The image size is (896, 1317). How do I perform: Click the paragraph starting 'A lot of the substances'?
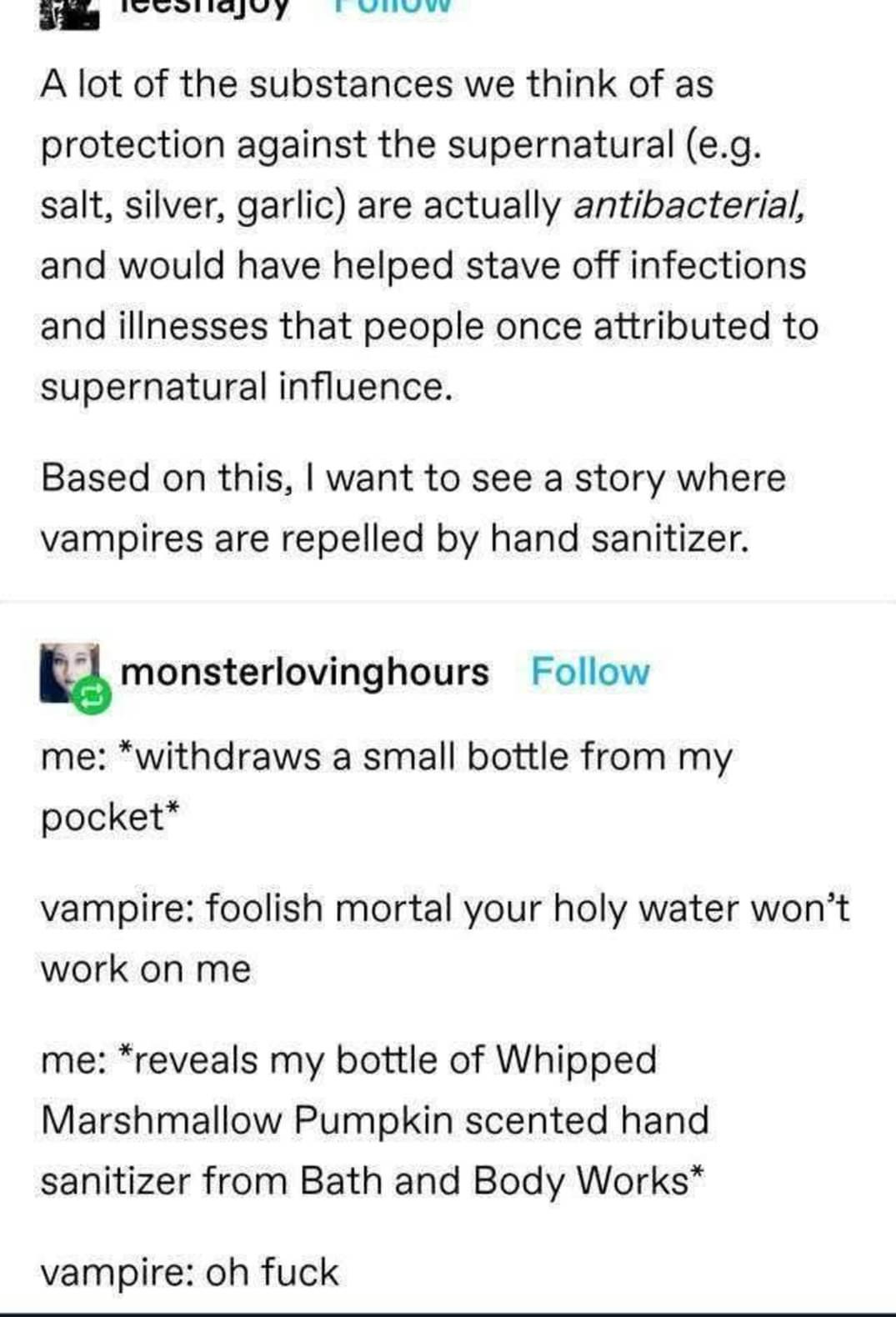[x=429, y=236]
